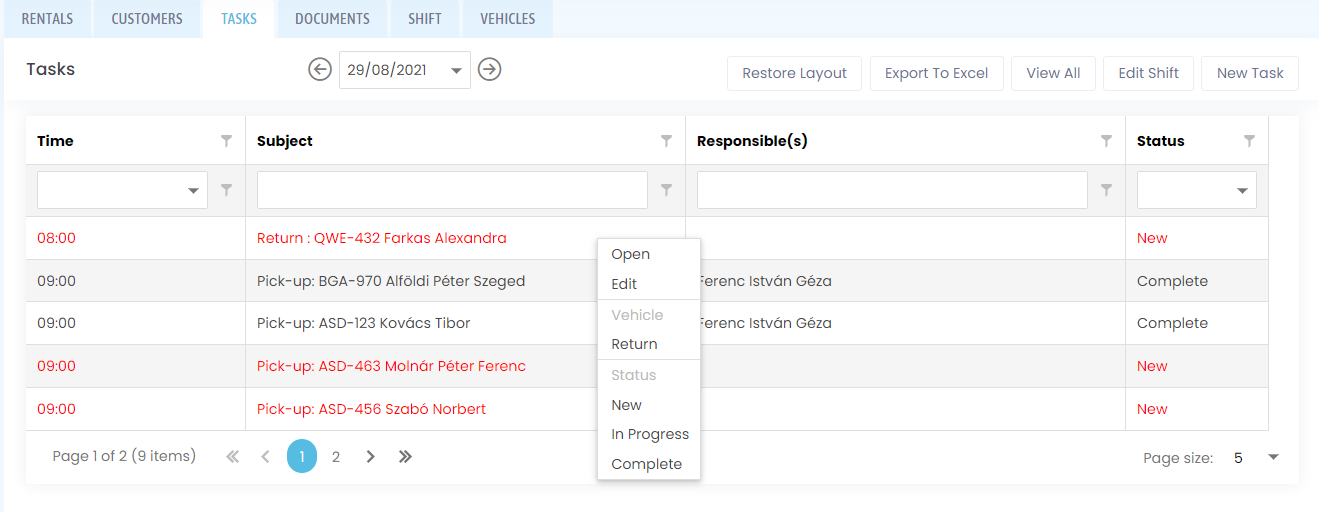Go to next page chevron in pager
The width and height of the screenshot is (1319, 512).
[x=370, y=457]
